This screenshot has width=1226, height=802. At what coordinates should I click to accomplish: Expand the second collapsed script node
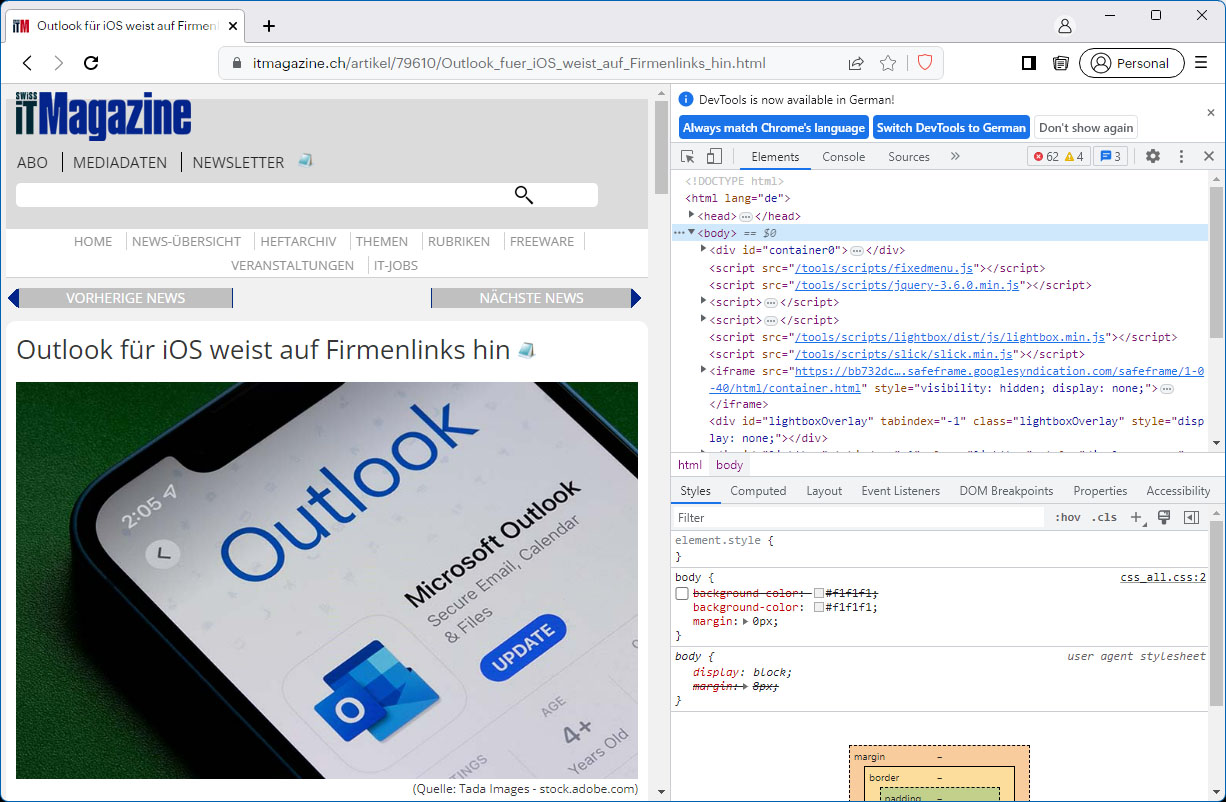click(x=703, y=319)
